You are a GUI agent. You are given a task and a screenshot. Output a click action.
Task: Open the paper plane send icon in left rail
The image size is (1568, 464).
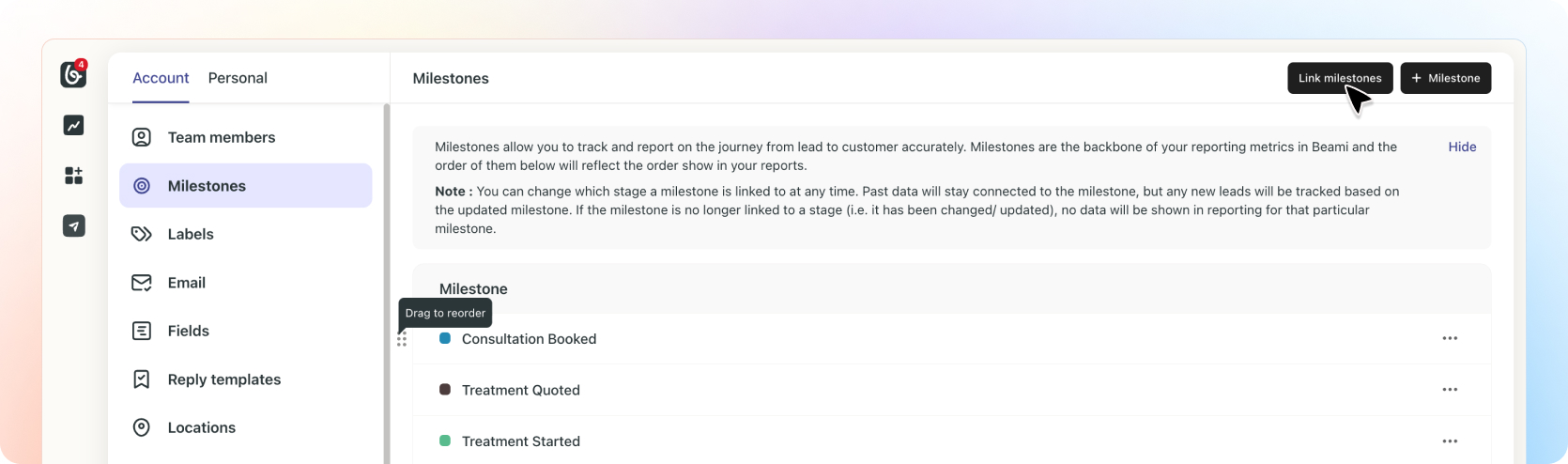pos(73,225)
